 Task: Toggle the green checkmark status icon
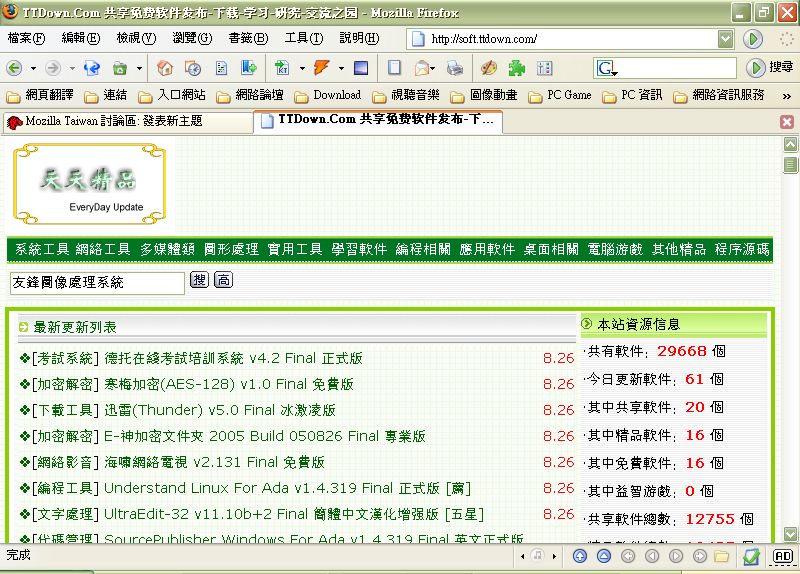[x=751, y=556]
